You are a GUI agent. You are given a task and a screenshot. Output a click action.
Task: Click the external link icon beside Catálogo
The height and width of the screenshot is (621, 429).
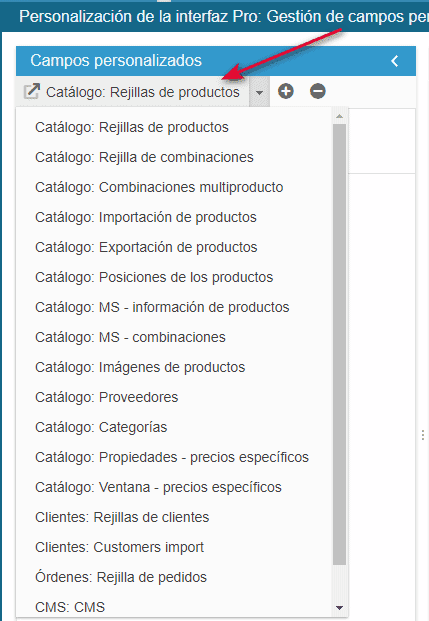(x=31, y=91)
